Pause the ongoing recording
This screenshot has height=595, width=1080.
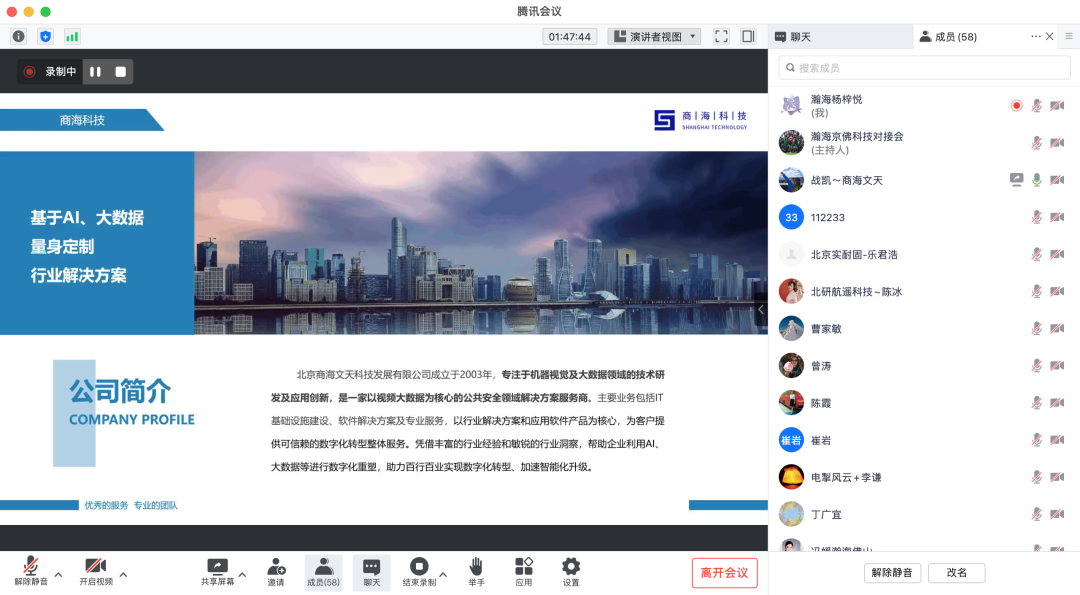click(x=96, y=71)
